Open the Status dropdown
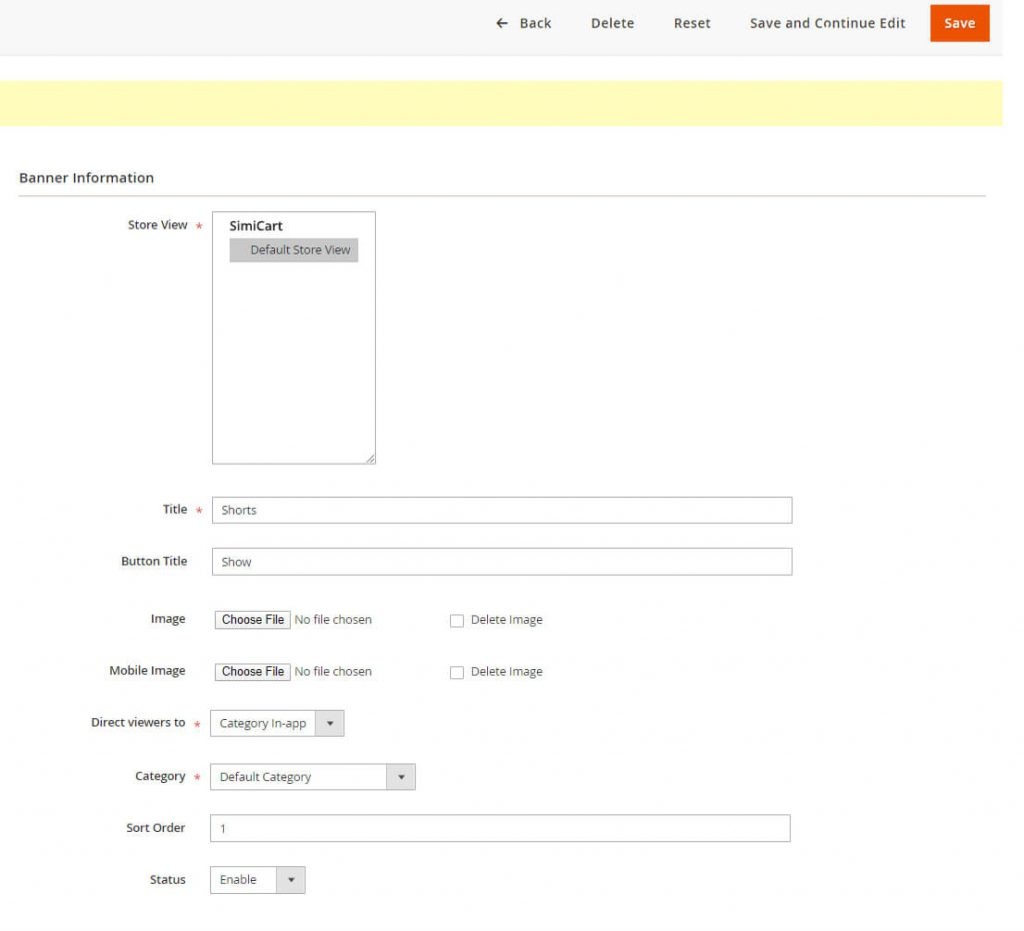The image size is (1024, 931). pos(258,879)
